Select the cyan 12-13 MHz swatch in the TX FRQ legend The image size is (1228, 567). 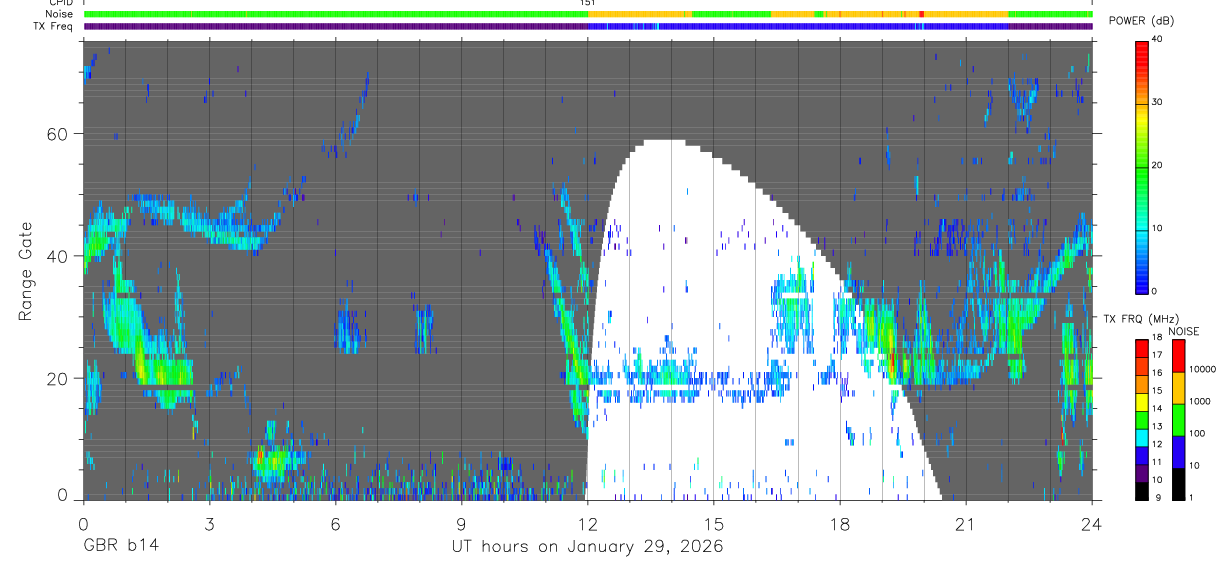[1143, 438]
